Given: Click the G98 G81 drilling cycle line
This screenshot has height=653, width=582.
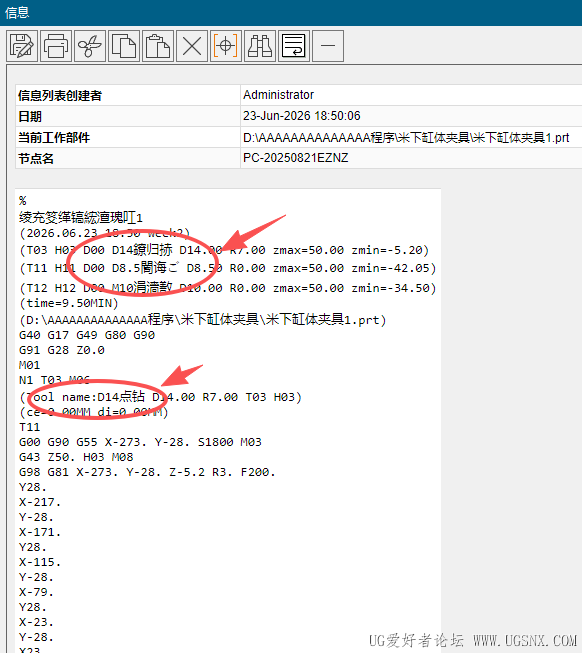Looking at the screenshot, I should tap(147, 472).
